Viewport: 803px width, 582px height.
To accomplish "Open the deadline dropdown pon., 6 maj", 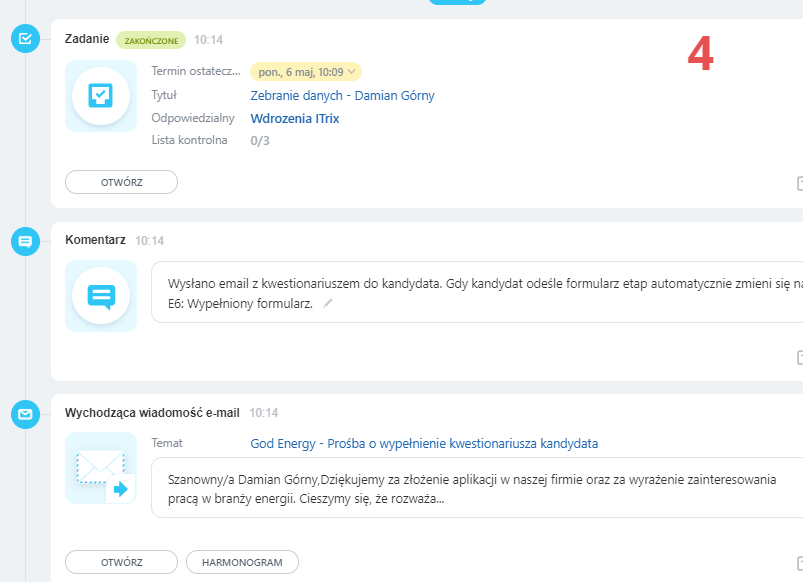I will coord(305,72).
